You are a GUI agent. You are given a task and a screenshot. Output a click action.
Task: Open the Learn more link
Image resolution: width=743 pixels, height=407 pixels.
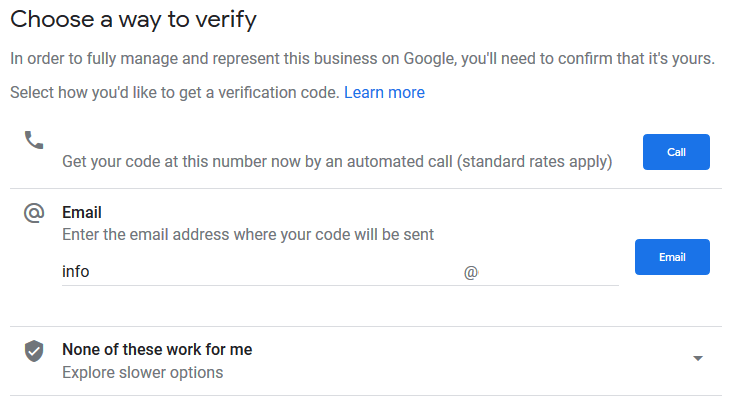(x=384, y=92)
